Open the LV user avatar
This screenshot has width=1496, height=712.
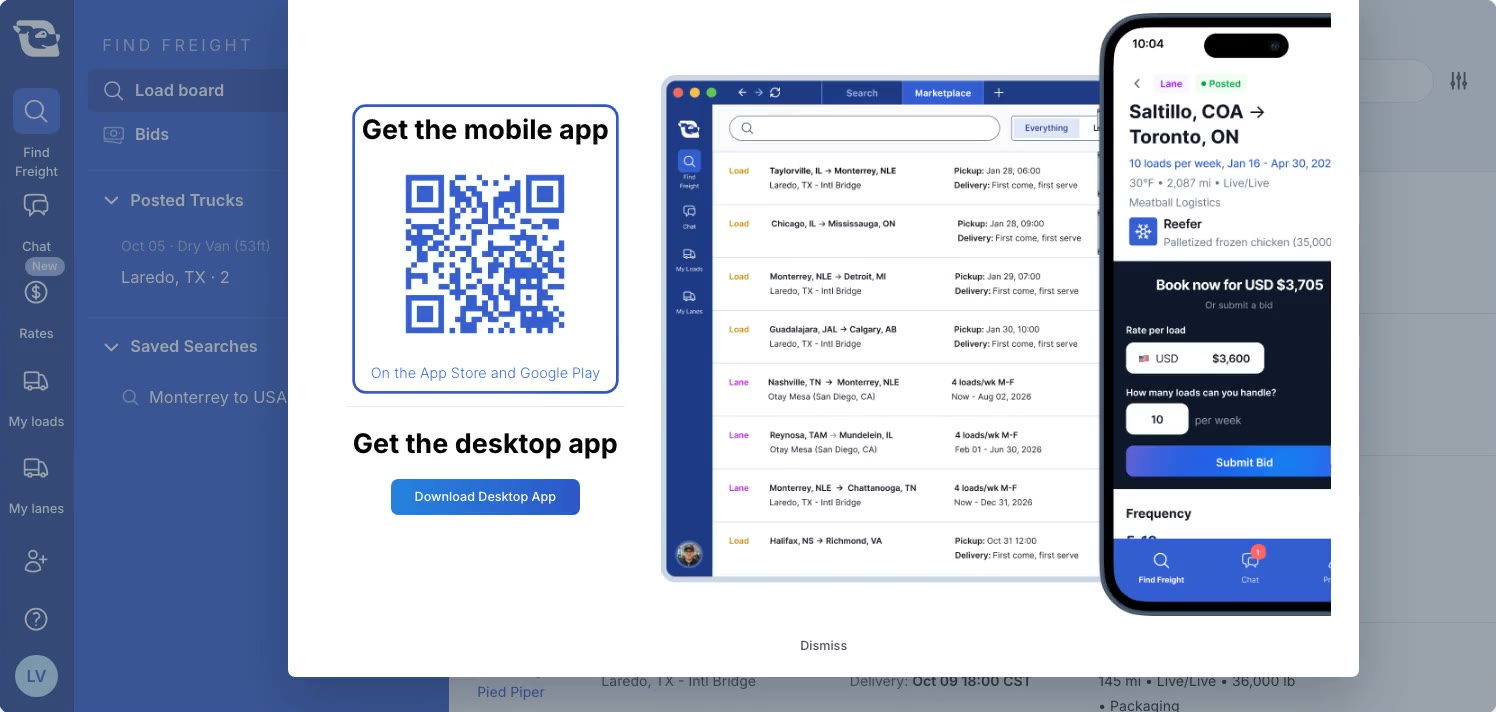36,676
